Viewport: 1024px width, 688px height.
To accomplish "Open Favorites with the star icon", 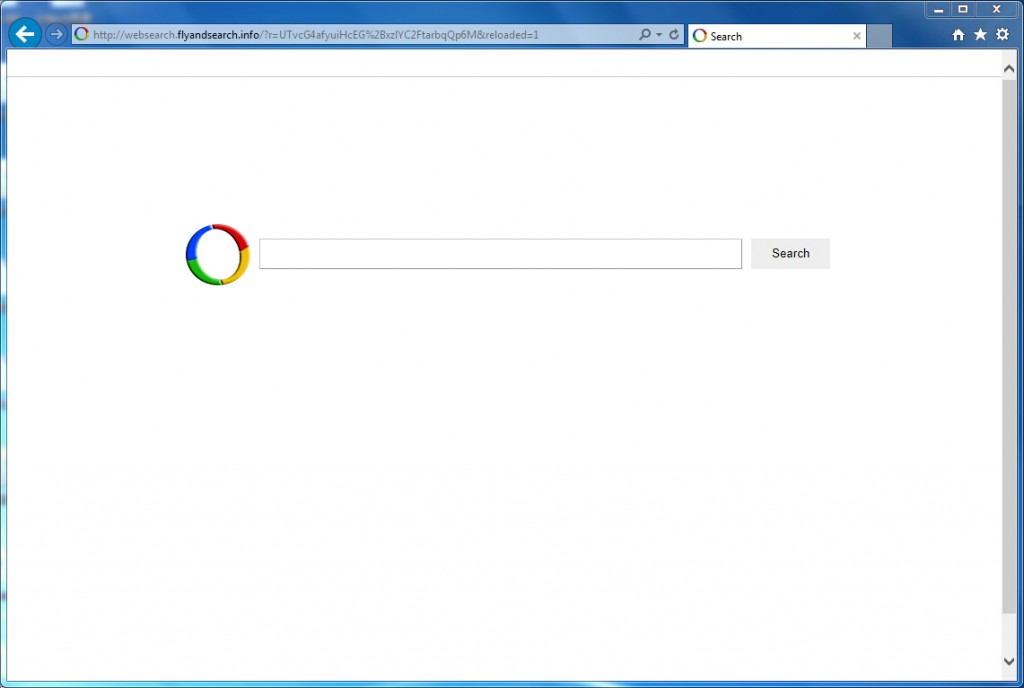I will pyautogui.click(x=980, y=35).
